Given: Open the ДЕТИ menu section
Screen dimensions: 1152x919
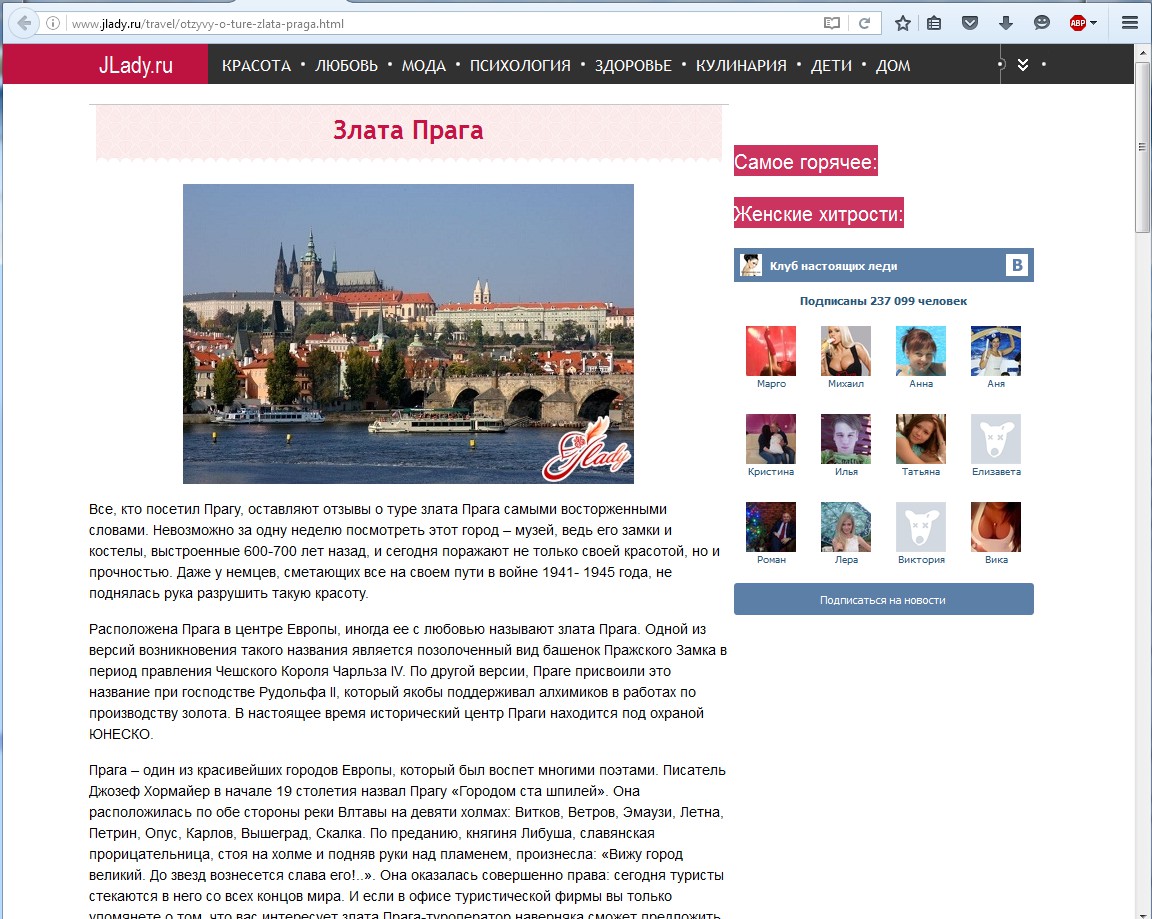Looking at the screenshot, I should [831, 65].
